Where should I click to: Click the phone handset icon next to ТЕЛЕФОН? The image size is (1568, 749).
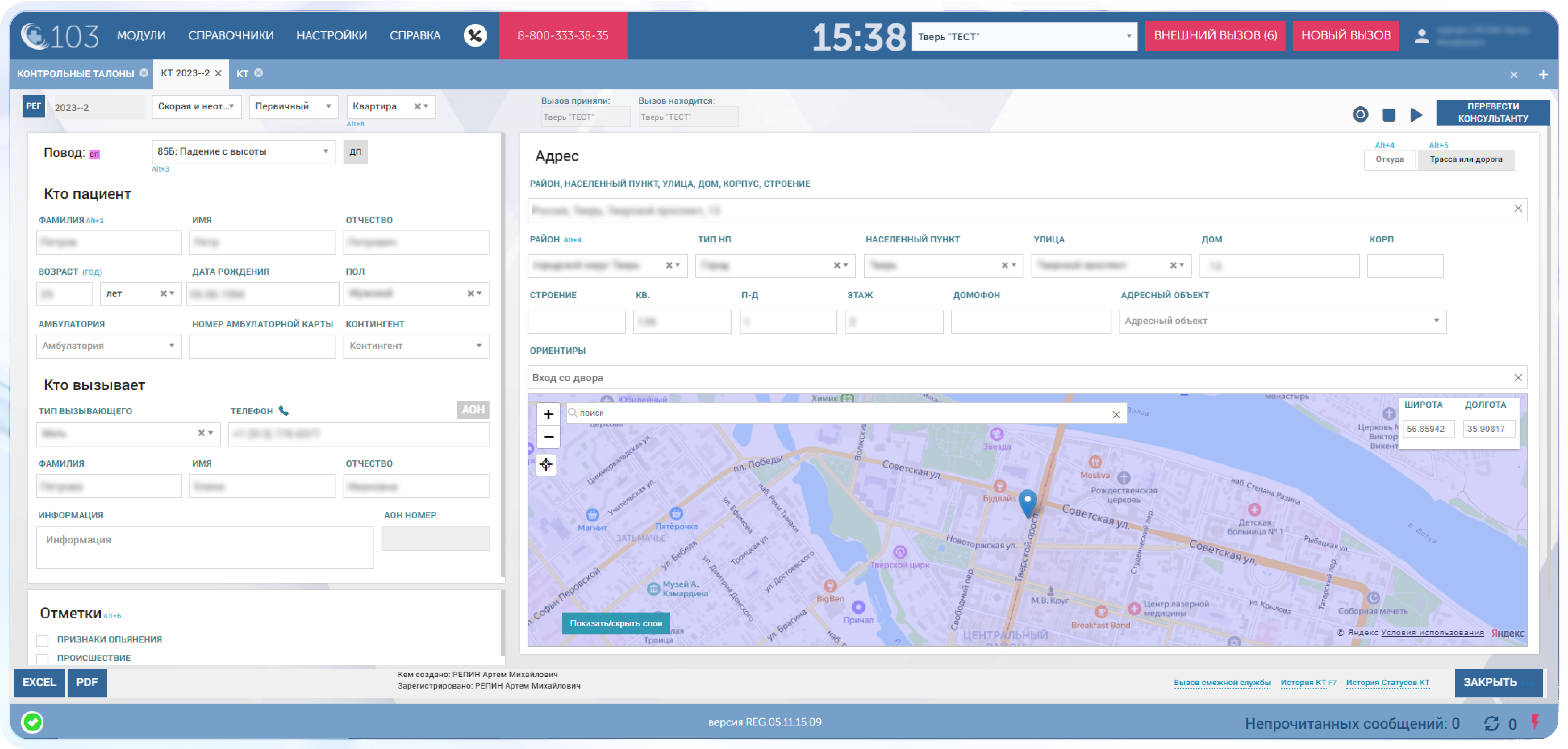point(284,411)
